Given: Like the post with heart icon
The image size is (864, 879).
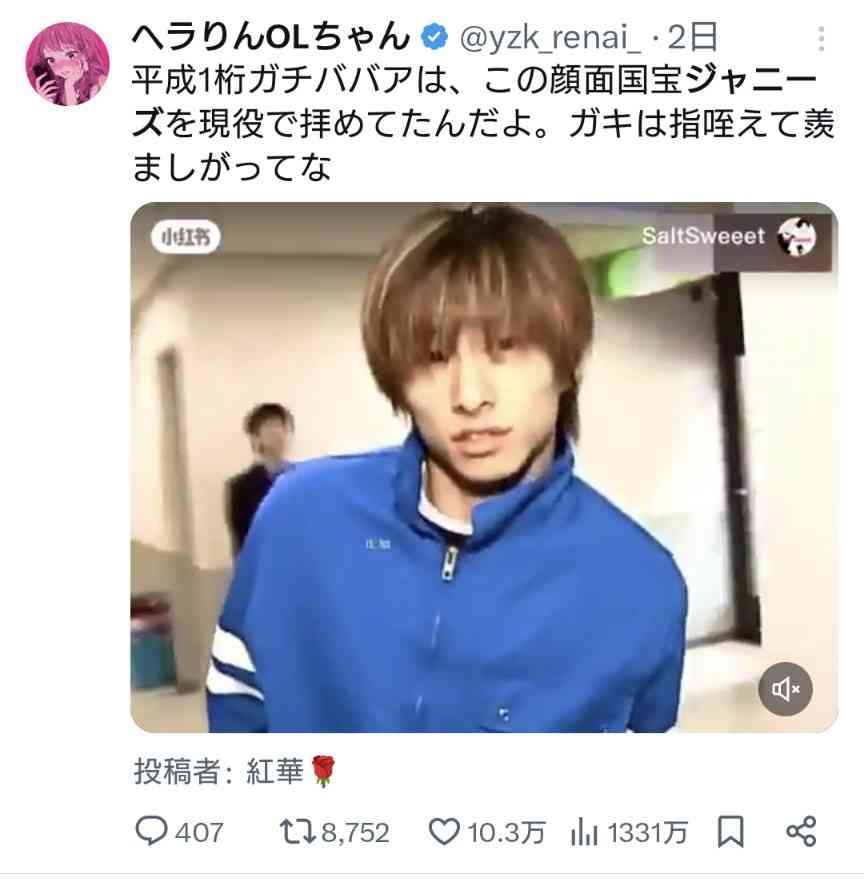Looking at the screenshot, I should pyautogui.click(x=444, y=831).
